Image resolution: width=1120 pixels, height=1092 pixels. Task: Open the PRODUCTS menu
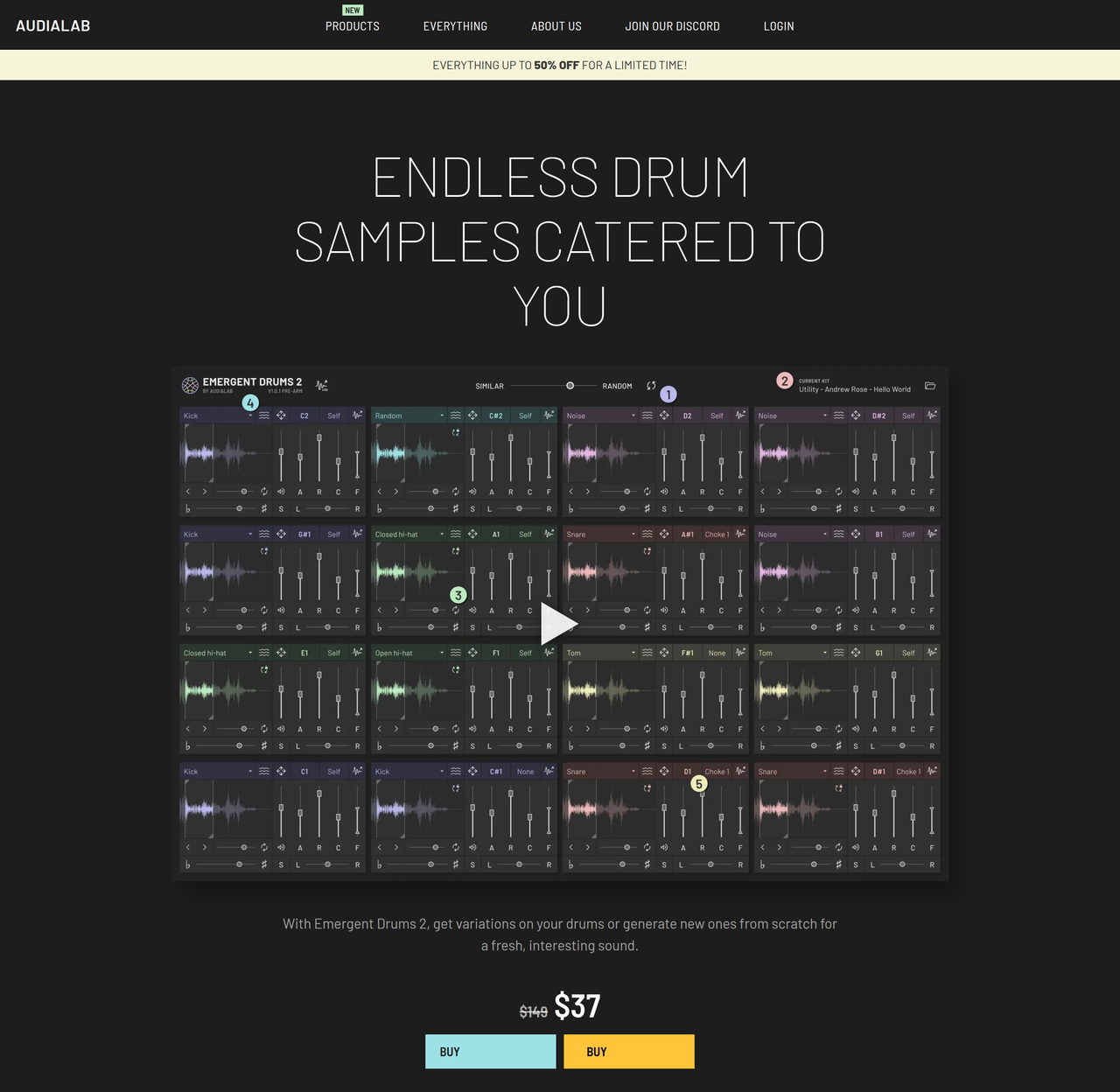[x=353, y=26]
